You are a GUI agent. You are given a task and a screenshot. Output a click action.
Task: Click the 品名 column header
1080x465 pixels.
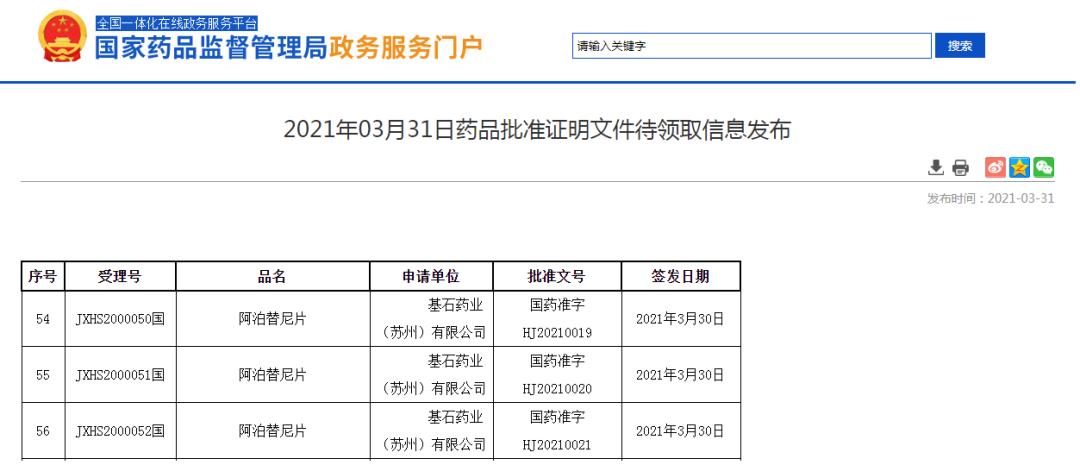(x=272, y=277)
